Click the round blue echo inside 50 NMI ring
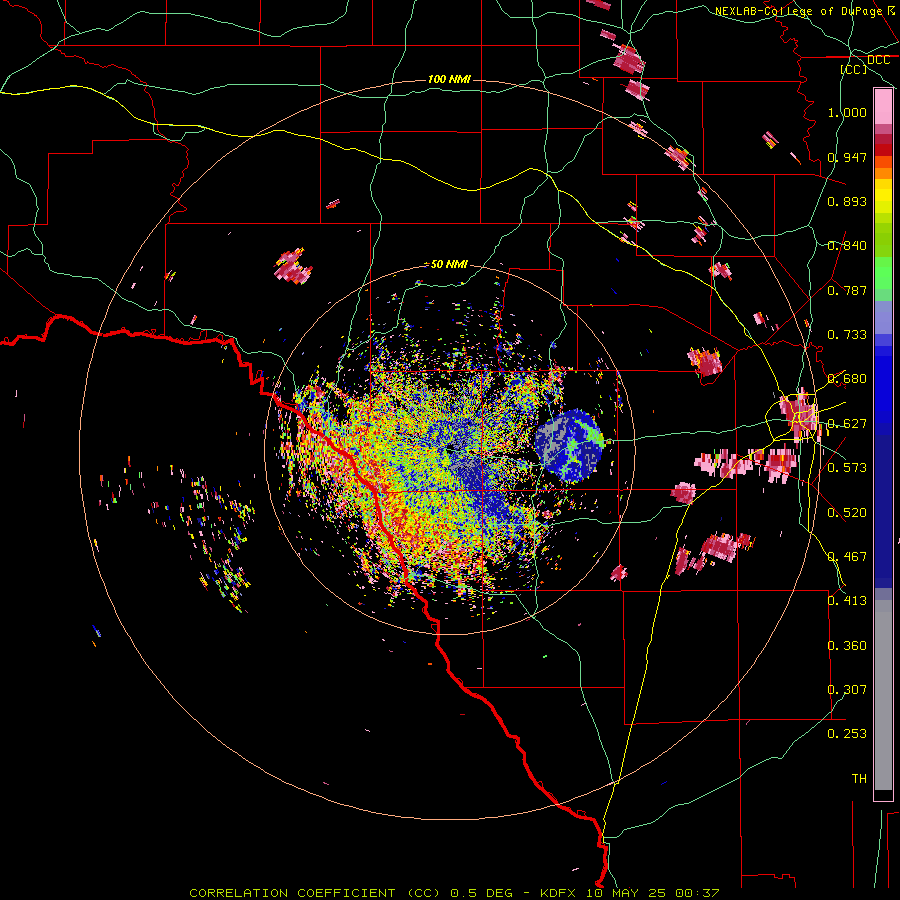900x900 pixels. (x=569, y=444)
